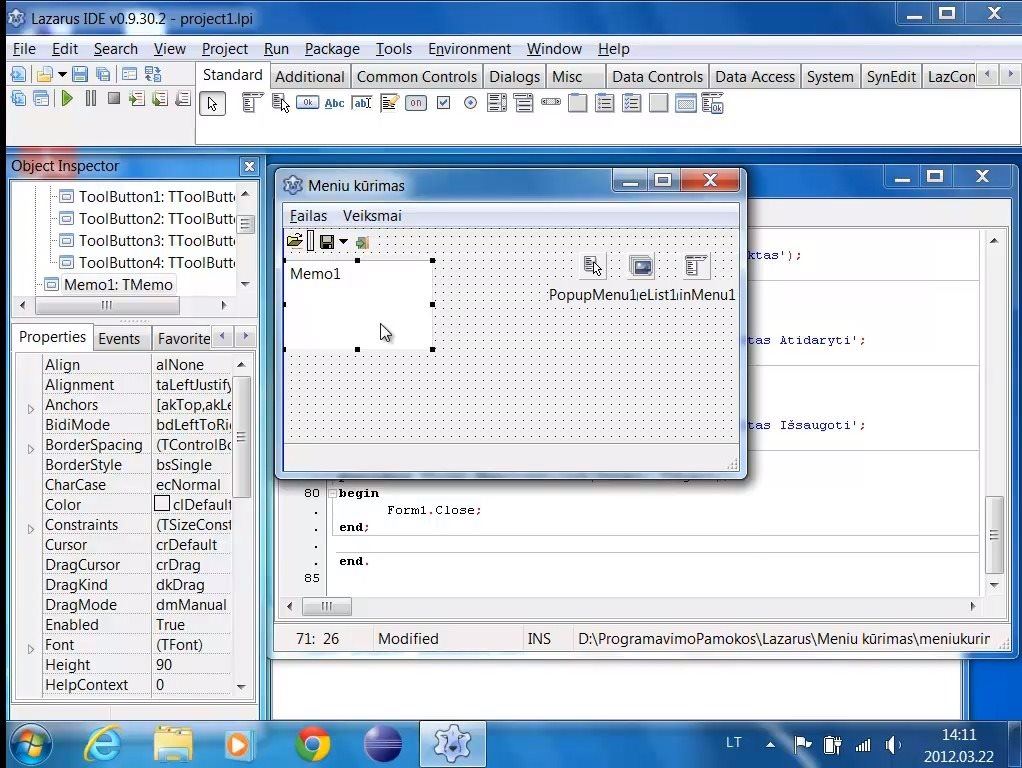
Task: Select the MainMenu1 component on the form
Action: coord(695,266)
